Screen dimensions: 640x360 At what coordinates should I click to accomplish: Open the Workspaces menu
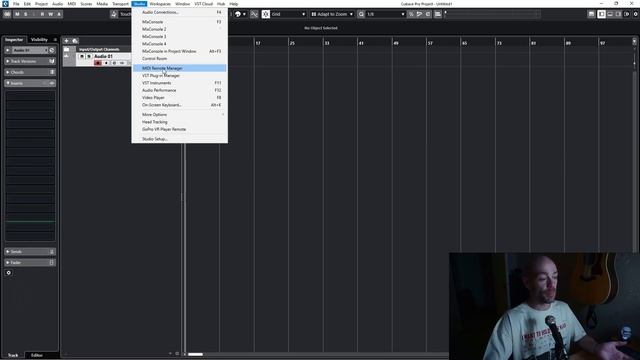click(160, 4)
